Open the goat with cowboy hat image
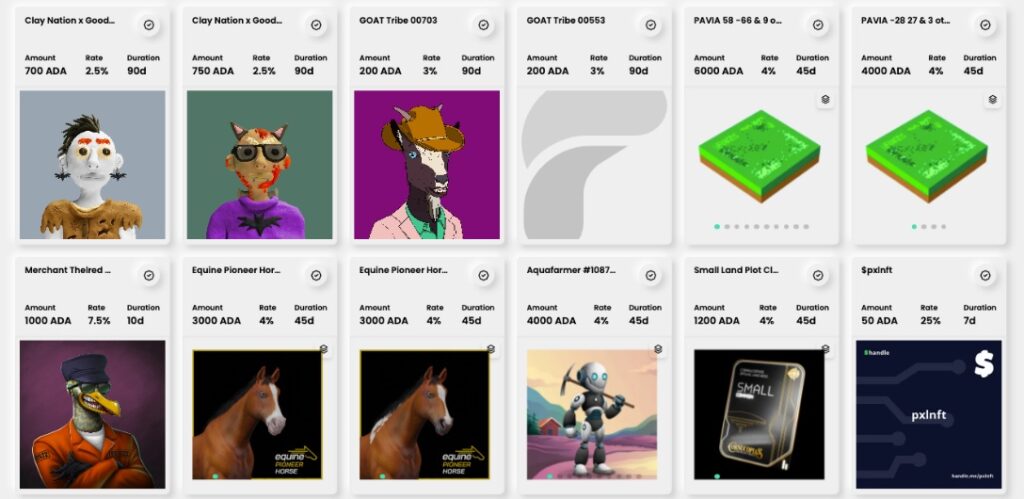The image size is (1024, 499). coord(427,165)
